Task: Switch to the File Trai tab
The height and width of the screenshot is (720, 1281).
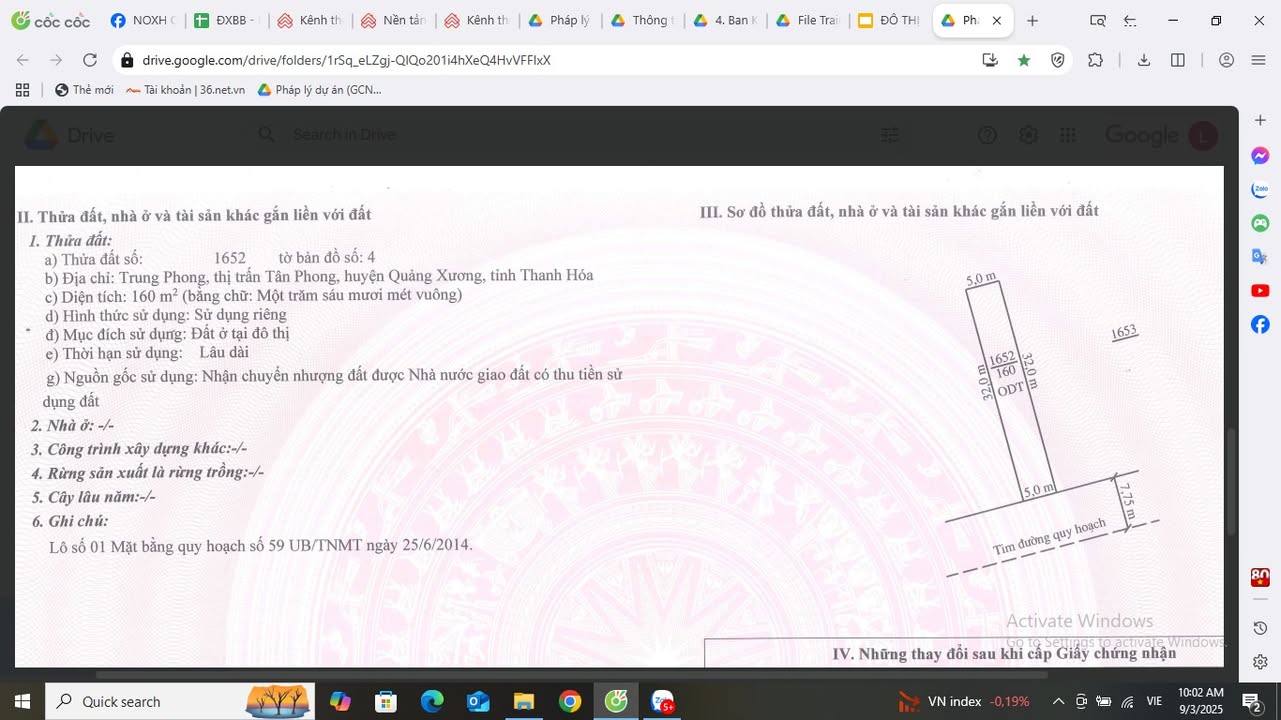Action: pos(808,21)
